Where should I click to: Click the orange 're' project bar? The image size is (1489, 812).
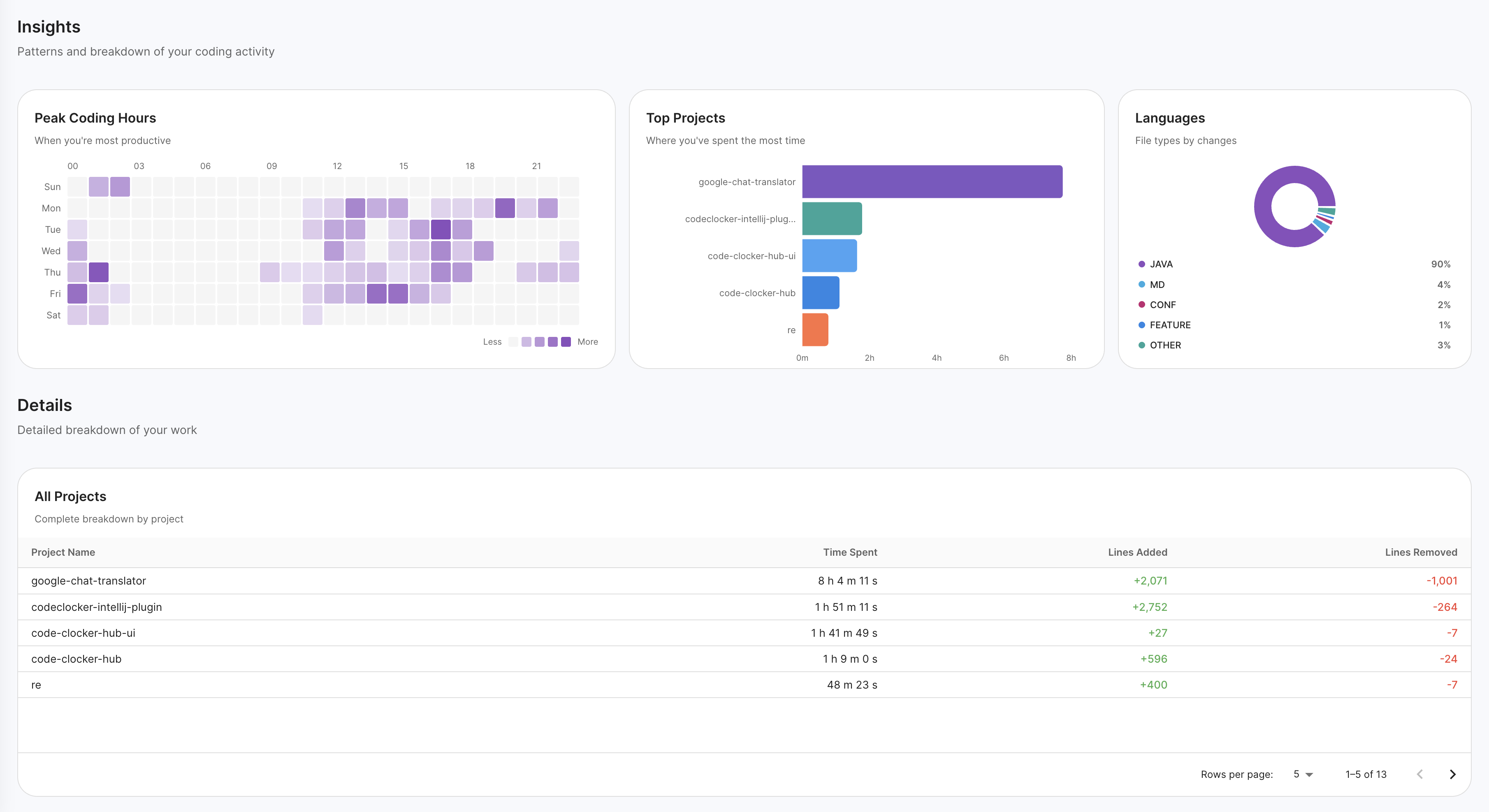(814, 329)
